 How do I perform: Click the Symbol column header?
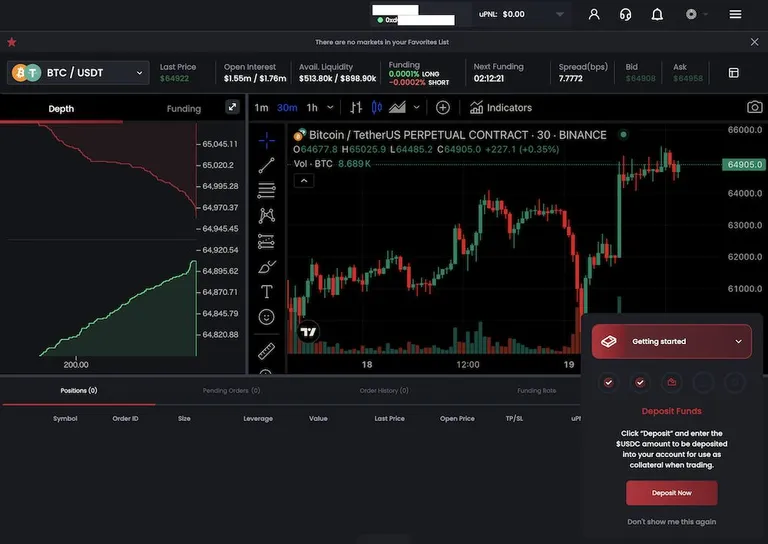click(x=65, y=419)
